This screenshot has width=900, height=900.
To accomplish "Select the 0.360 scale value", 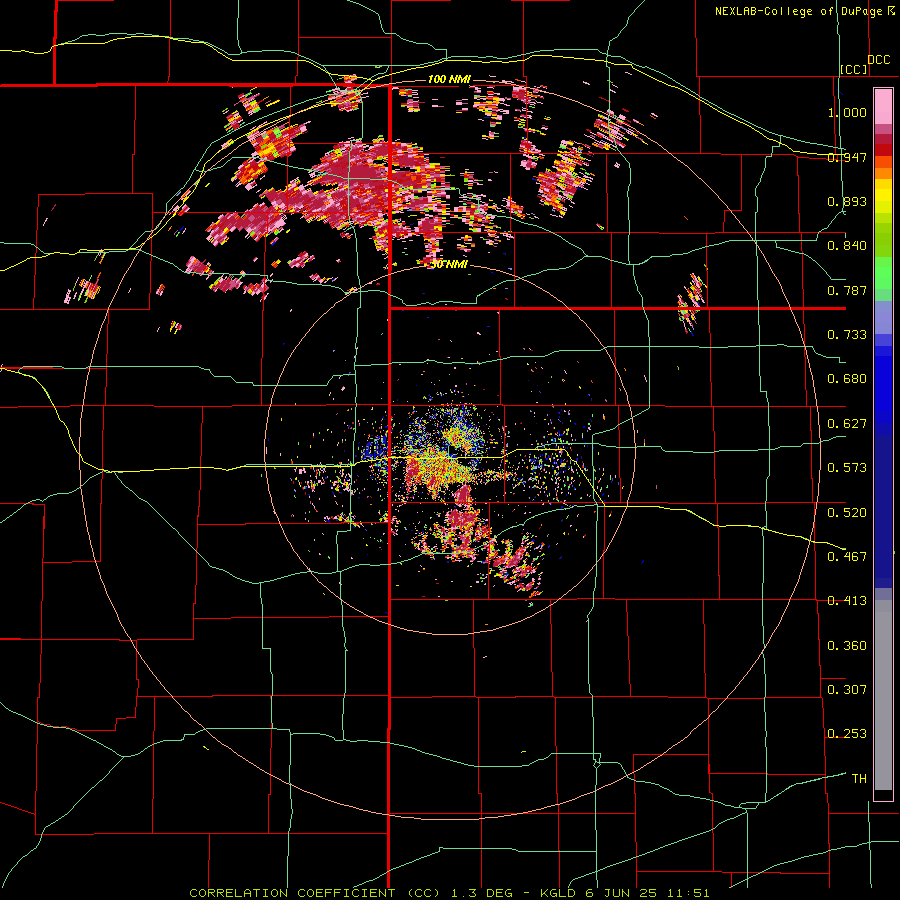I will 847,646.
